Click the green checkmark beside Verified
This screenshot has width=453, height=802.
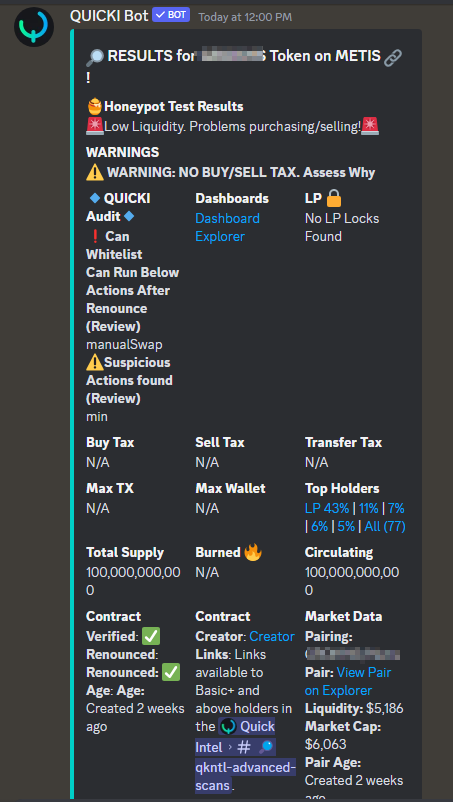(x=151, y=636)
